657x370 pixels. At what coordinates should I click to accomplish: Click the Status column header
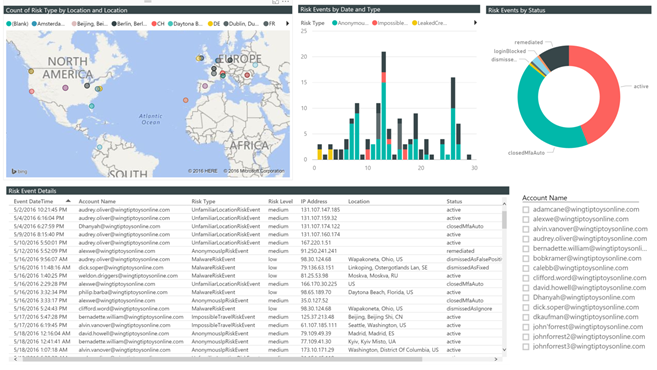[x=454, y=202]
